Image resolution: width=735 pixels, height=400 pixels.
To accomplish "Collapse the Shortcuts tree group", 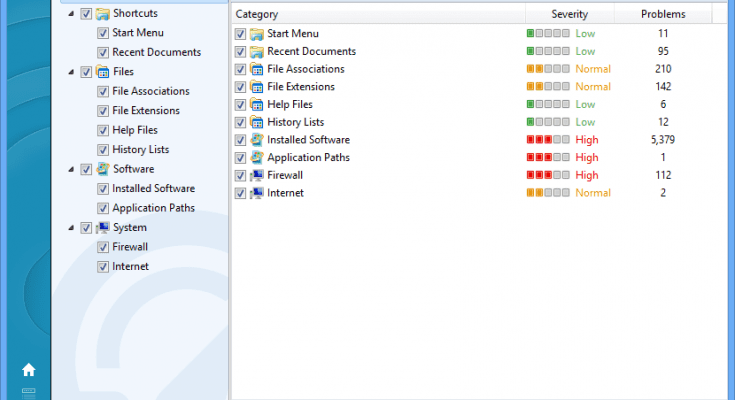I will click(69, 14).
